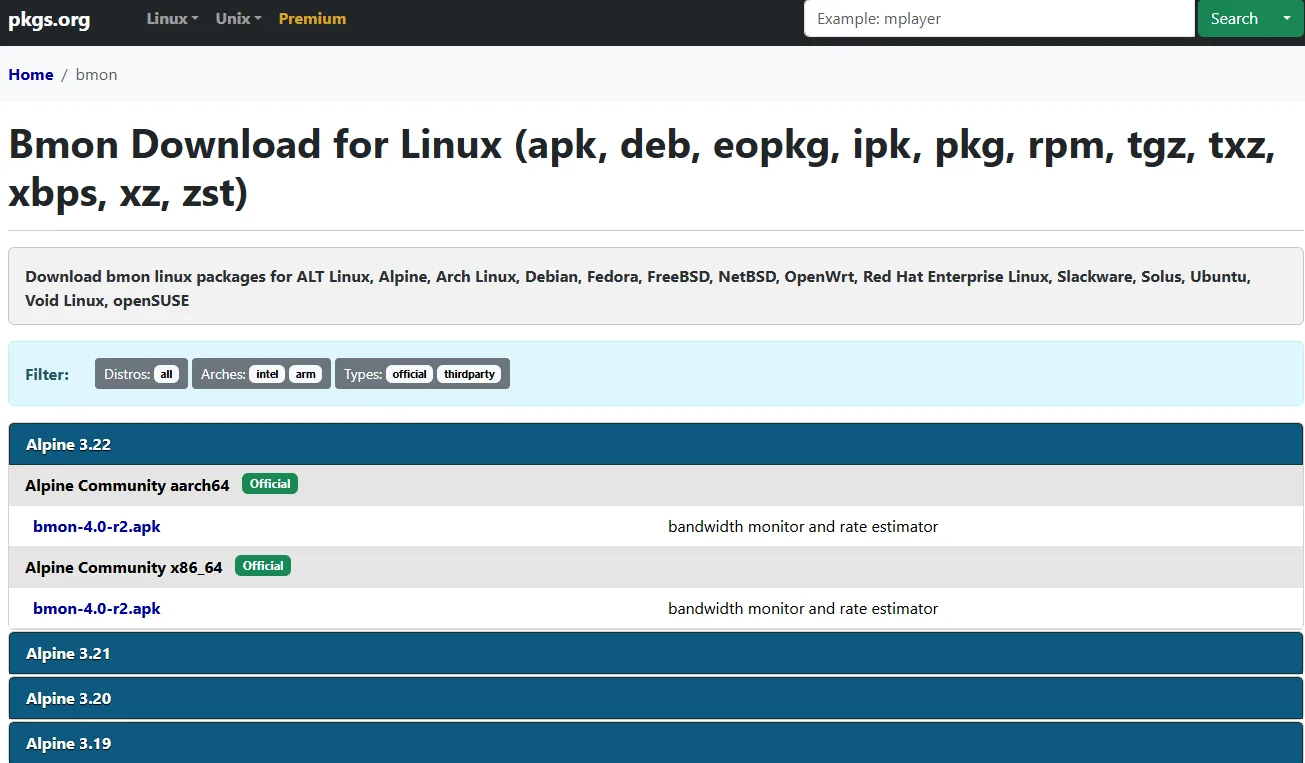Click the 'Filter:' label
Image resolution: width=1305 pixels, height=763 pixels.
coord(47,374)
